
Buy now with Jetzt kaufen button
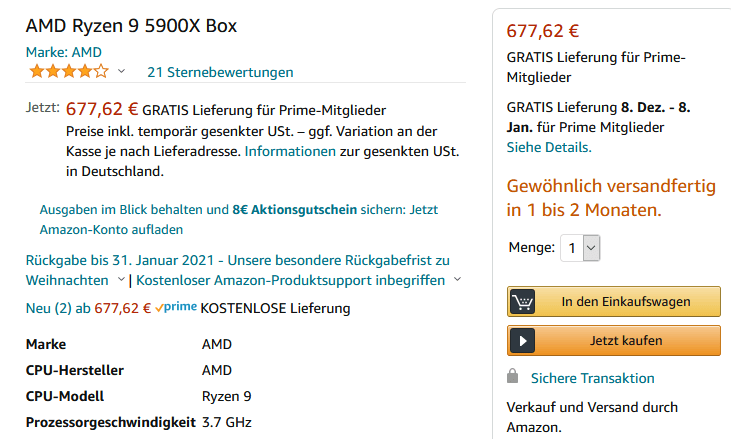[x=614, y=341]
